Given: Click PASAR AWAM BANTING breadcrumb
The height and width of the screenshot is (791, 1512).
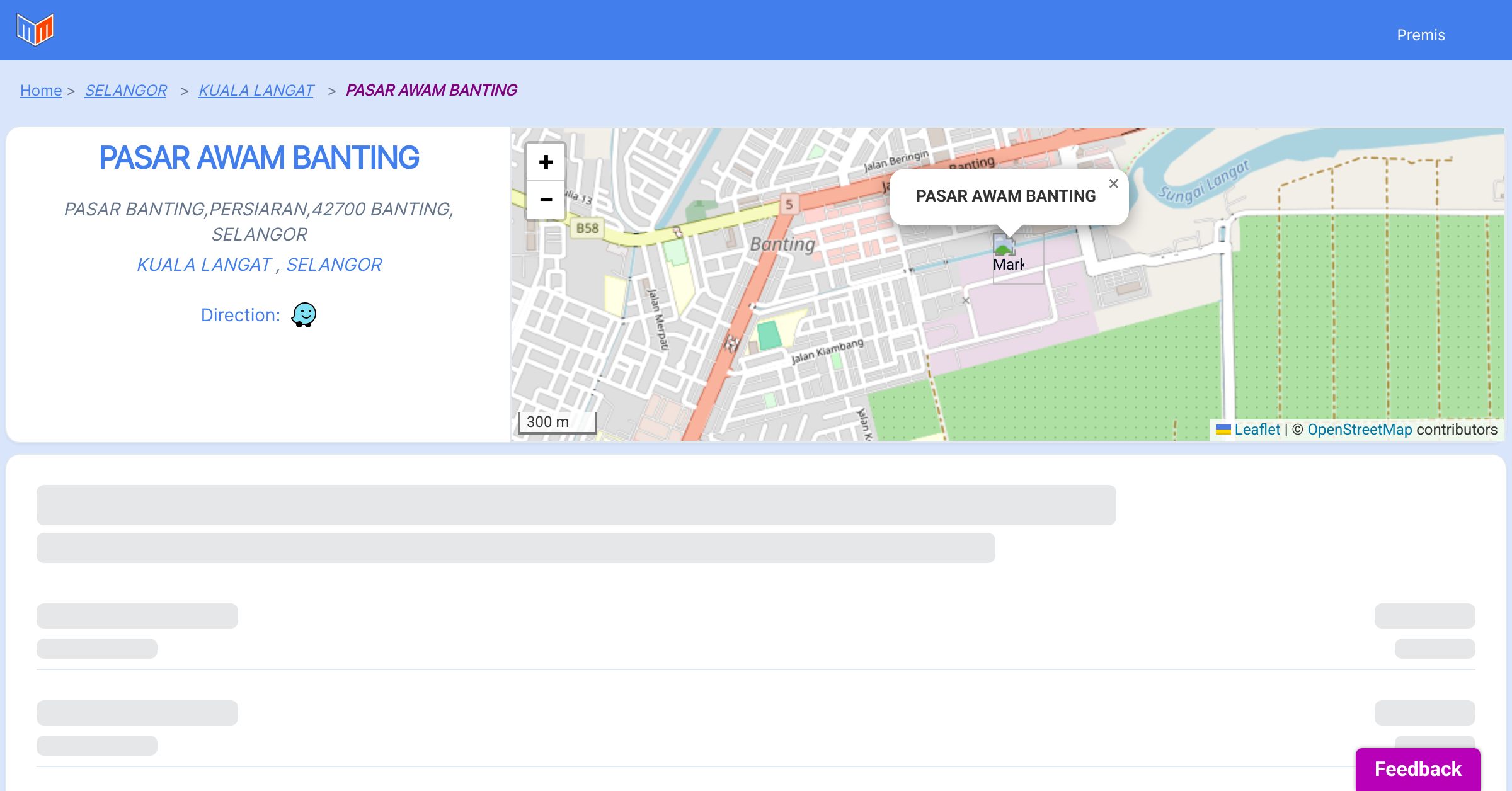Looking at the screenshot, I should point(432,91).
